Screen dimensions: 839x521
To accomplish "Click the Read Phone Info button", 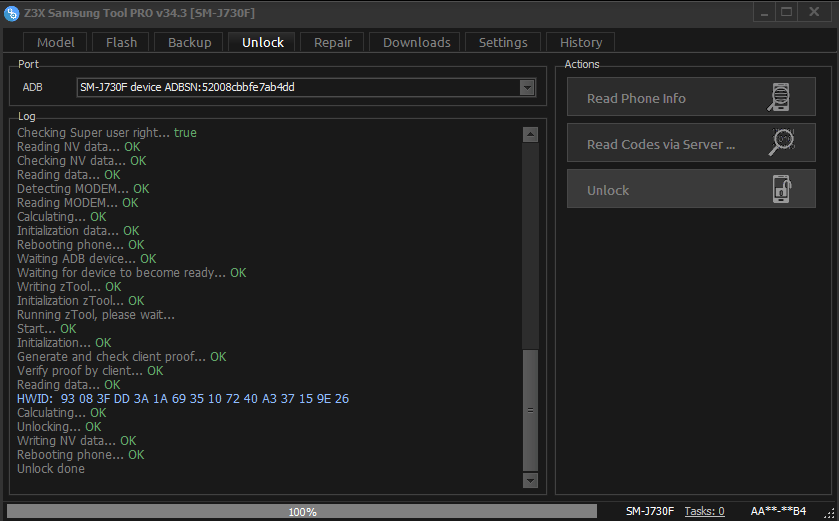I will click(691, 97).
